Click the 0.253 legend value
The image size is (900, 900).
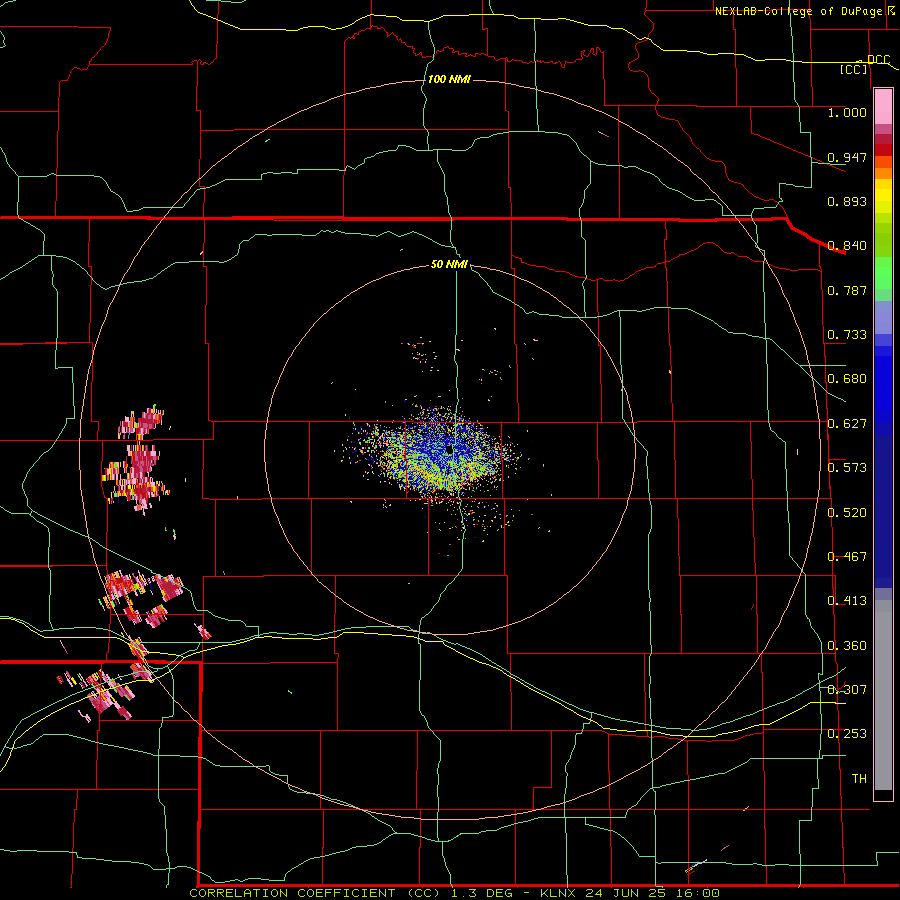pyautogui.click(x=847, y=734)
